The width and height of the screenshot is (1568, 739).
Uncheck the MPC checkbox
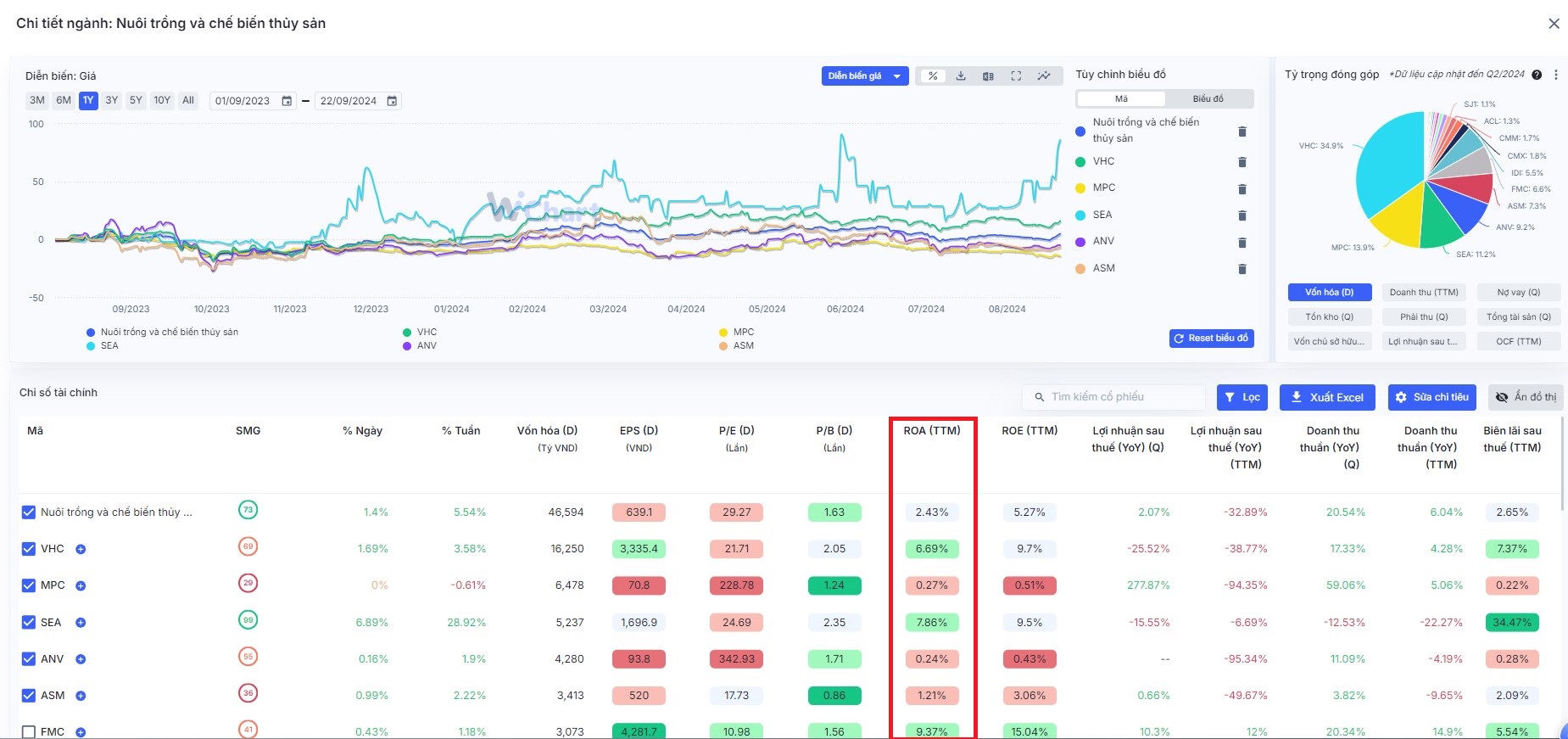point(29,585)
